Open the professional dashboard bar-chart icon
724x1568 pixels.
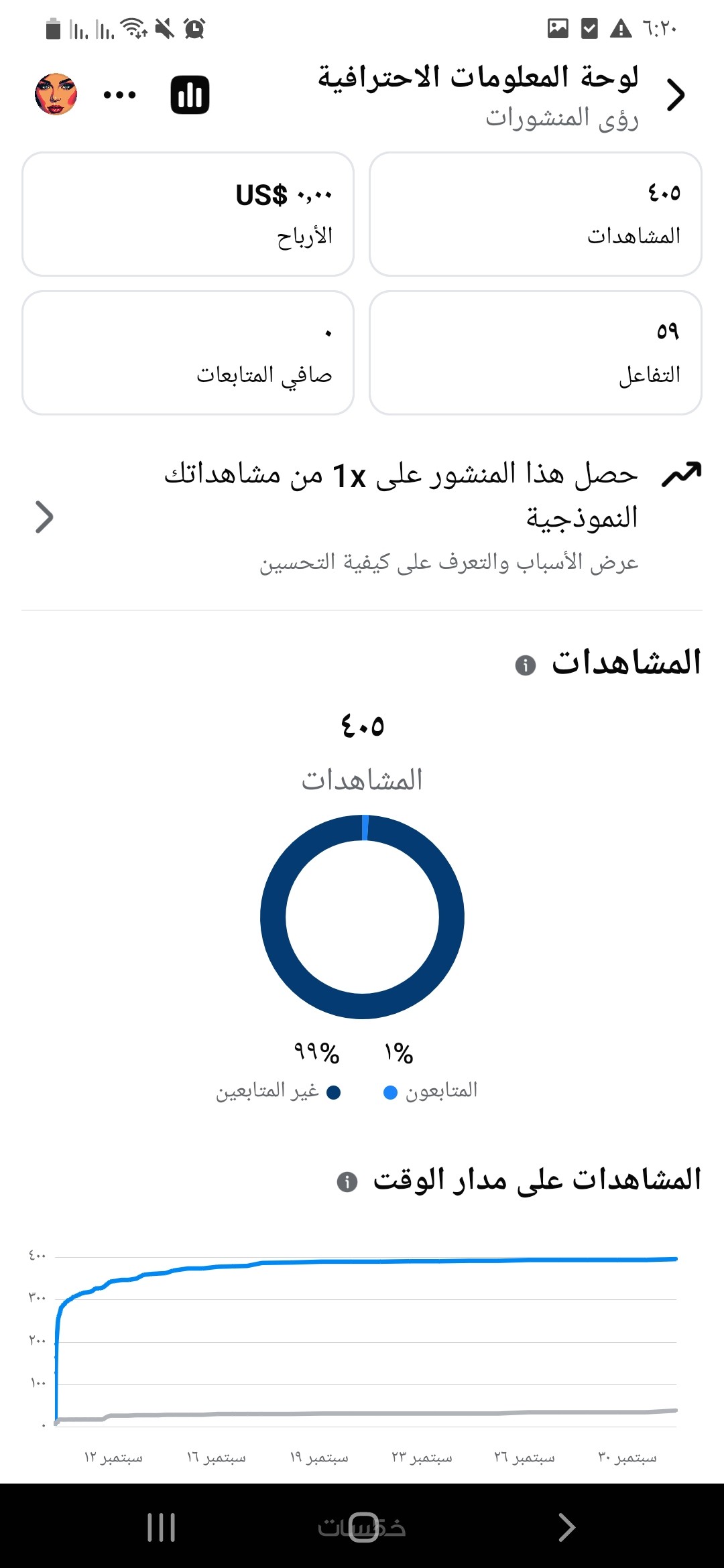[190, 94]
